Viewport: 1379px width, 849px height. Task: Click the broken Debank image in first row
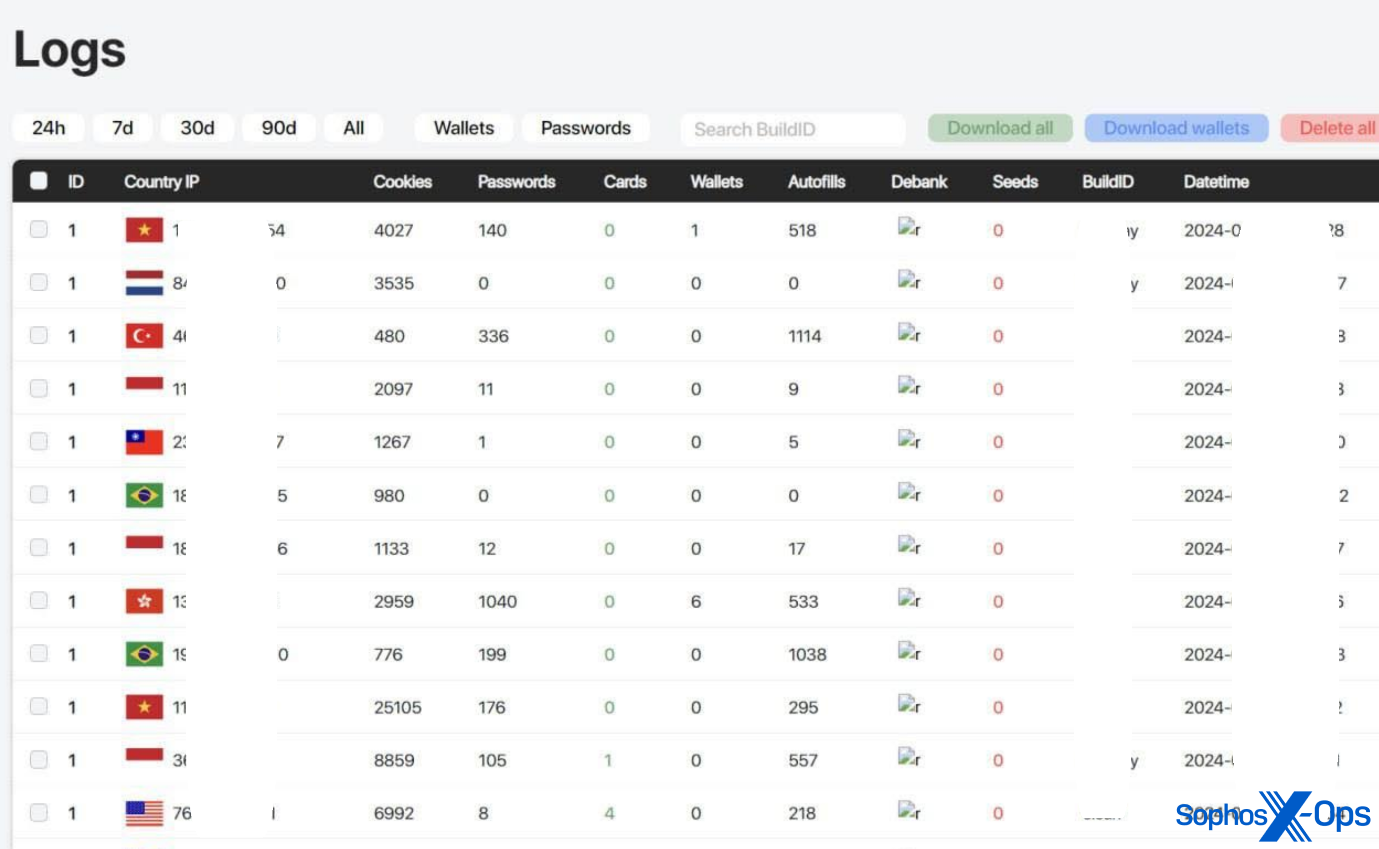pyautogui.click(x=909, y=228)
